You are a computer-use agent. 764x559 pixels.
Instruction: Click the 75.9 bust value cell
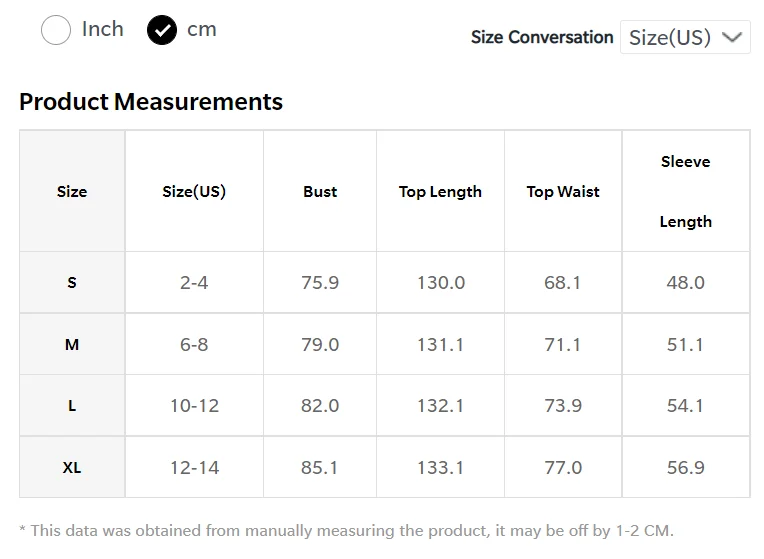click(x=320, y=282)
